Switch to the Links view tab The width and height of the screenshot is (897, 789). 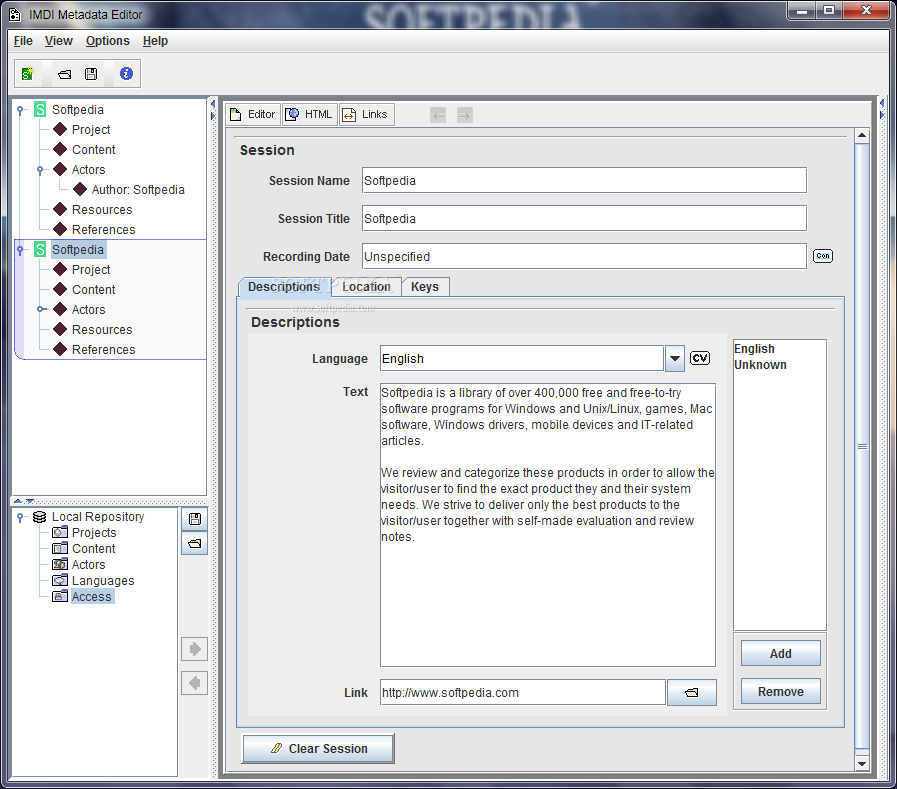pos(367,114)
